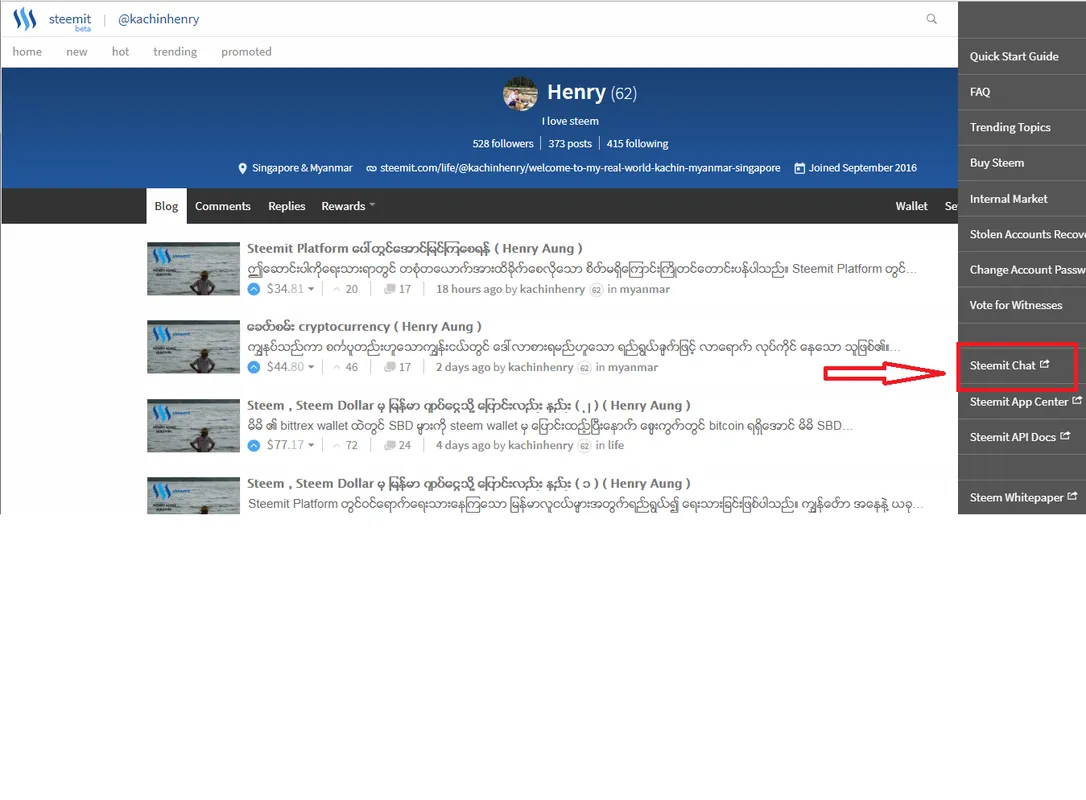Screen dimensions: 1086x800
Task: Go to the home feed
Action: [27, 52]
